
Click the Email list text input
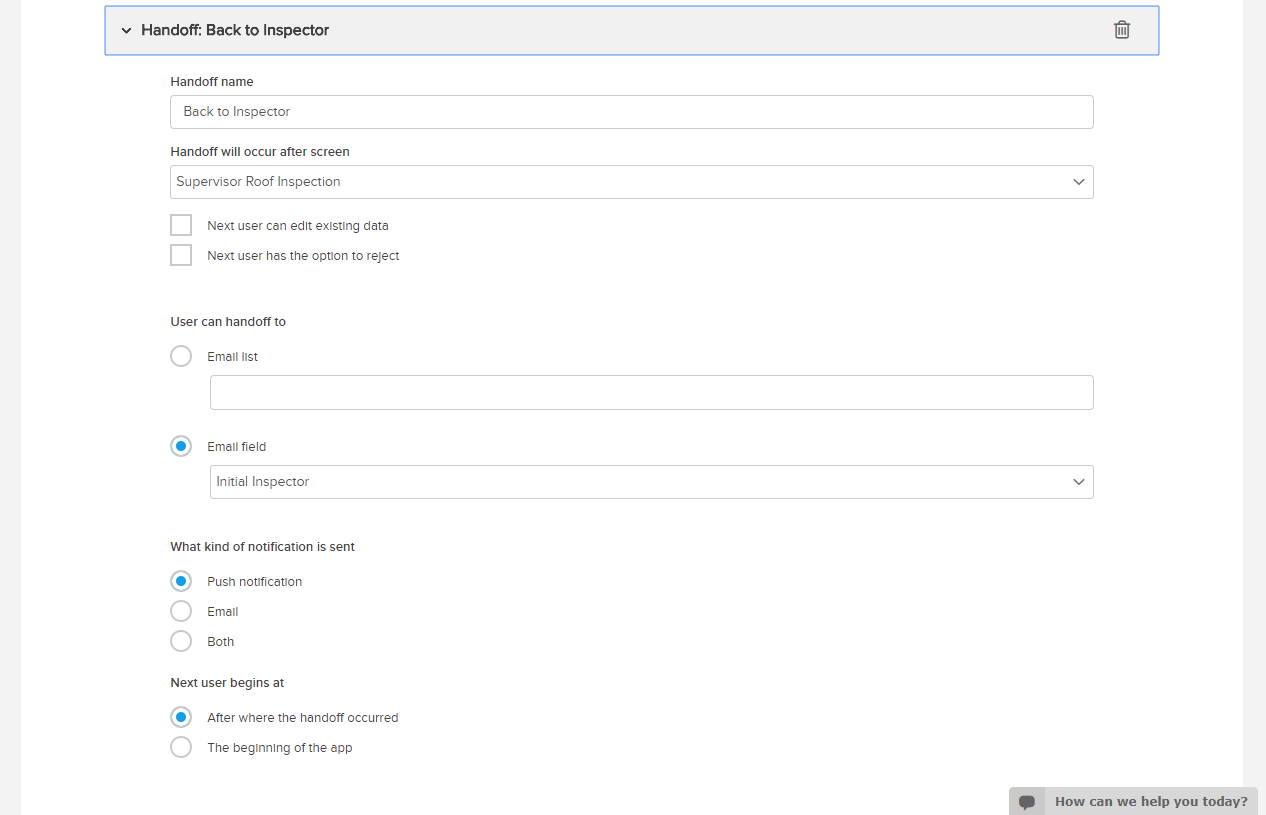click(x=651, y=393)
